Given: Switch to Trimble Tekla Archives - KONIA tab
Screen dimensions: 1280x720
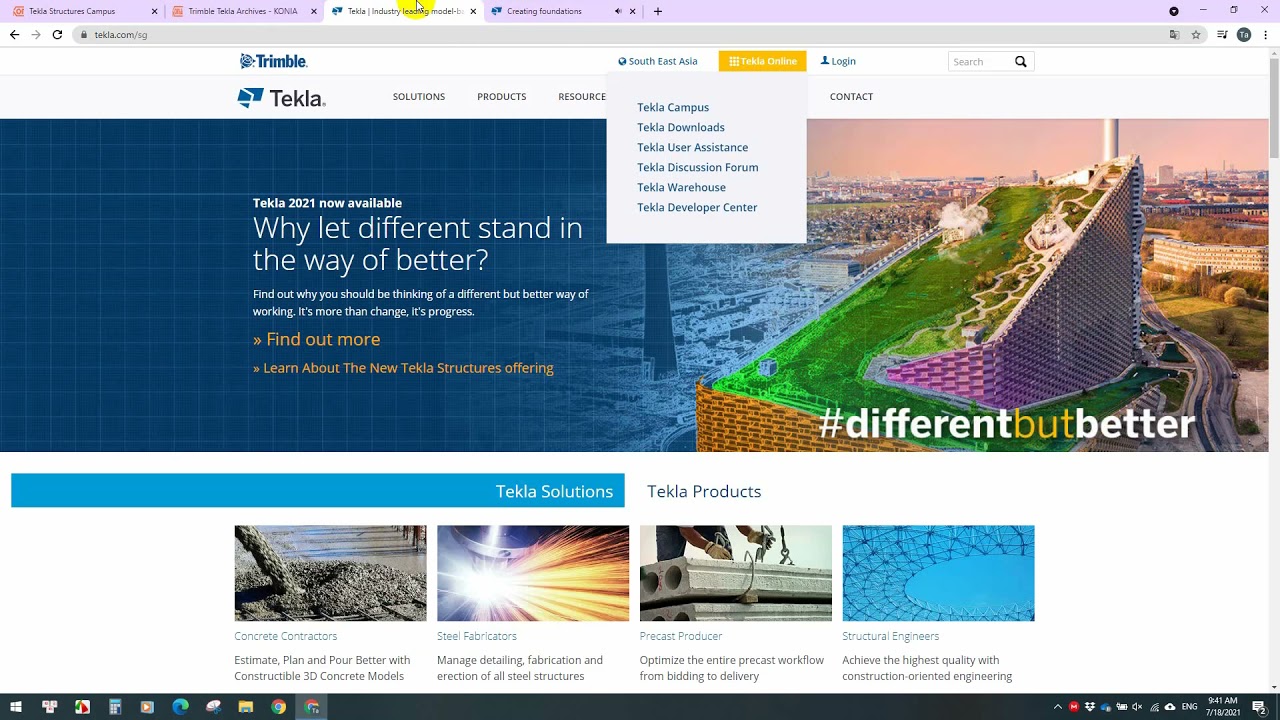Looking at the screenshot, I should [243, 11].
